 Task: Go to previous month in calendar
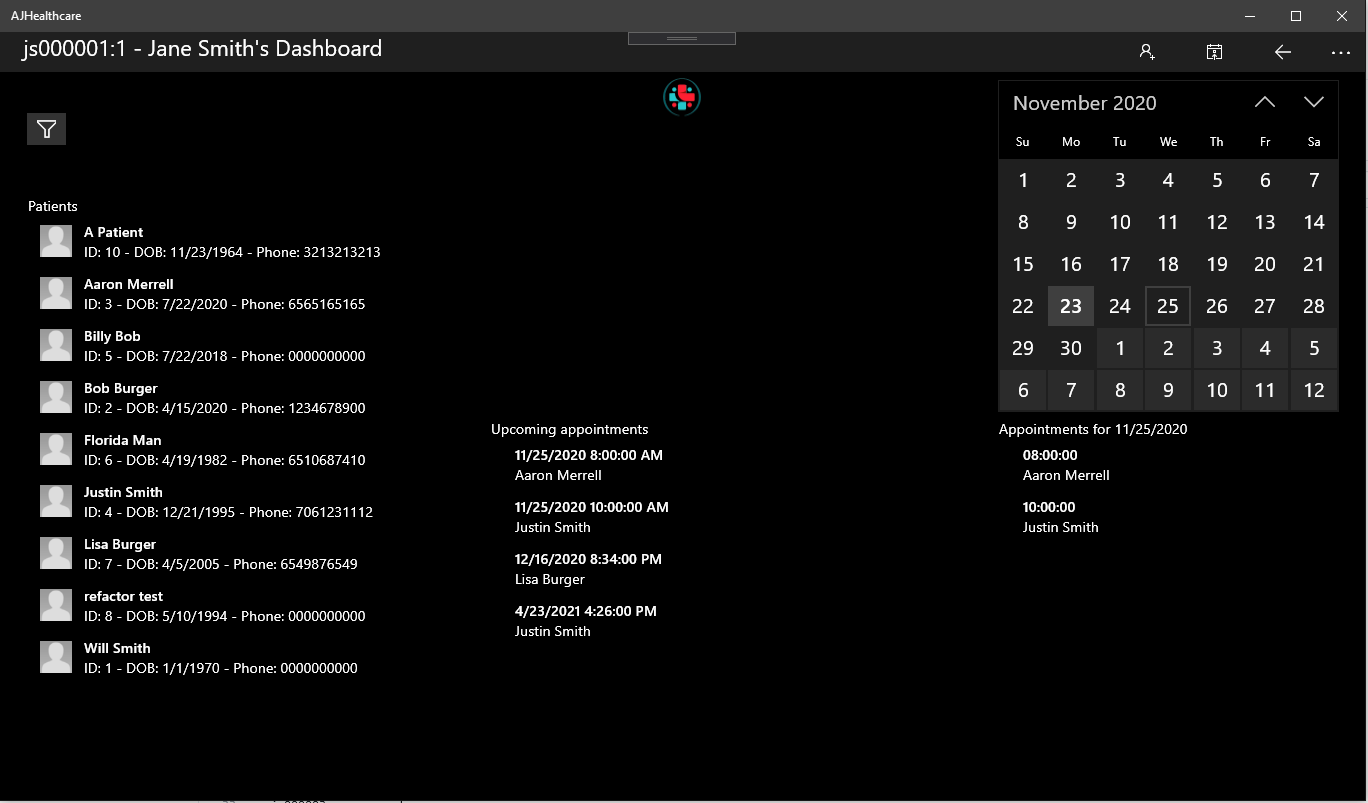click(x=1265, y=102)
